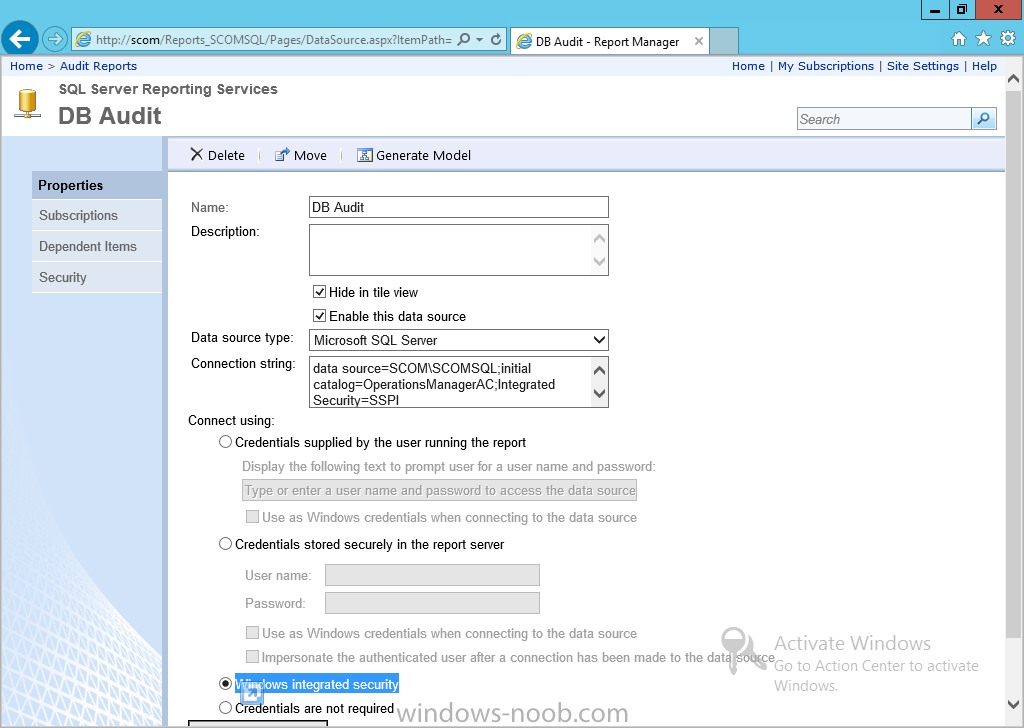This screenshot has width=1024, height=728.
Task: Select Credentials supplied by the user running the report
Action: point(225,442)
